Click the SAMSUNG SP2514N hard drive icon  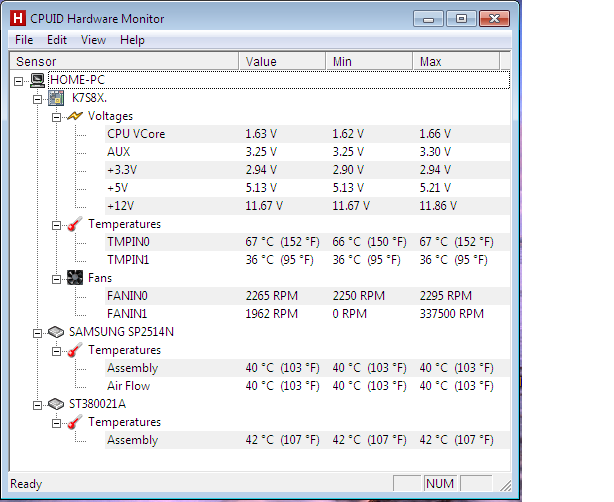[56, 332]
